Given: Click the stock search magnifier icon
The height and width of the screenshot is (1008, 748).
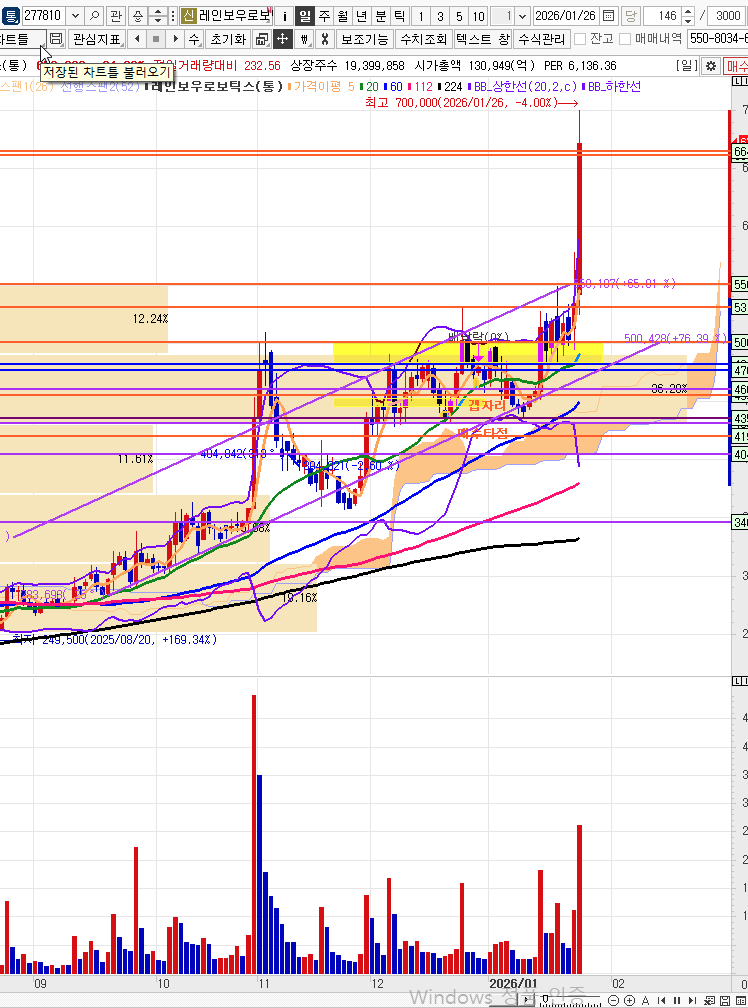Looking at the screenshot, I should coord(94,16).
